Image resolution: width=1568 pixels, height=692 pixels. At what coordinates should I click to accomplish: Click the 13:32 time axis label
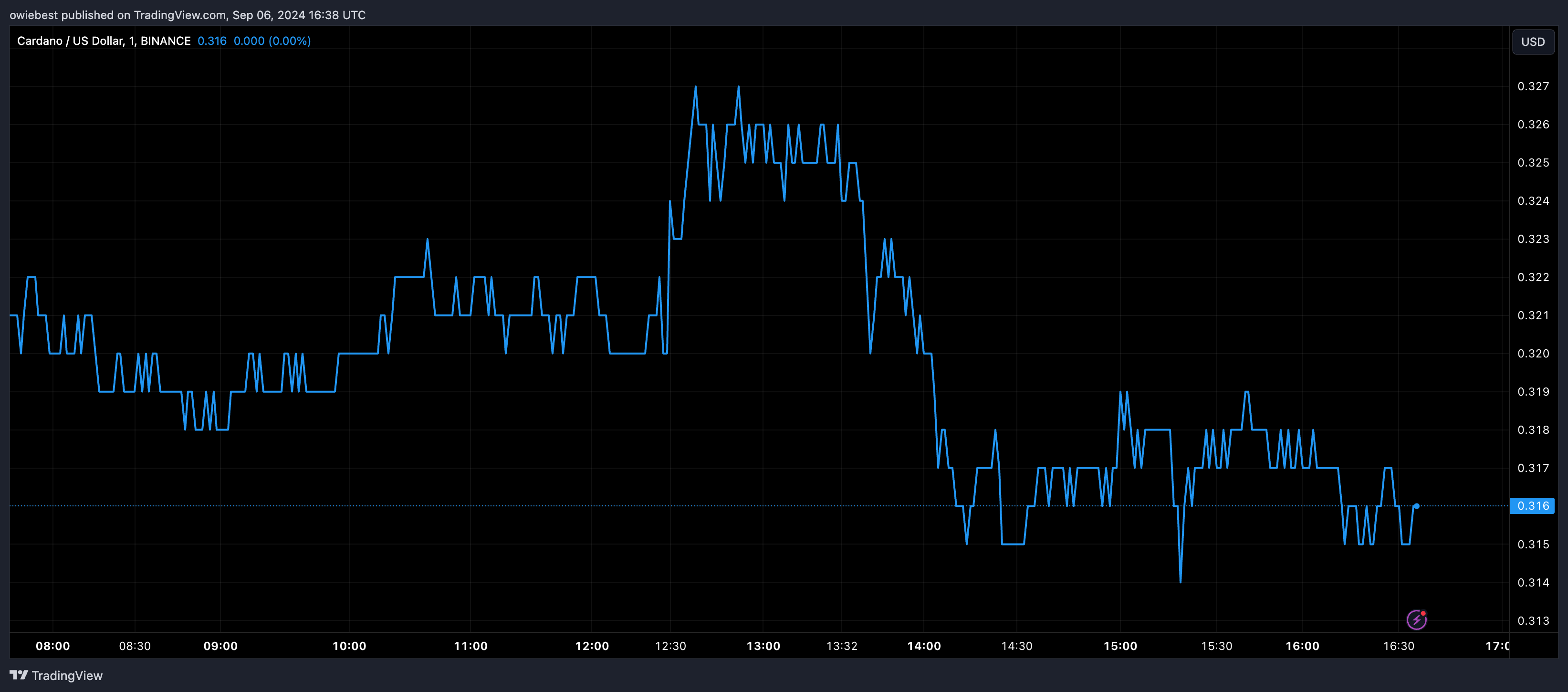[842, 646]
